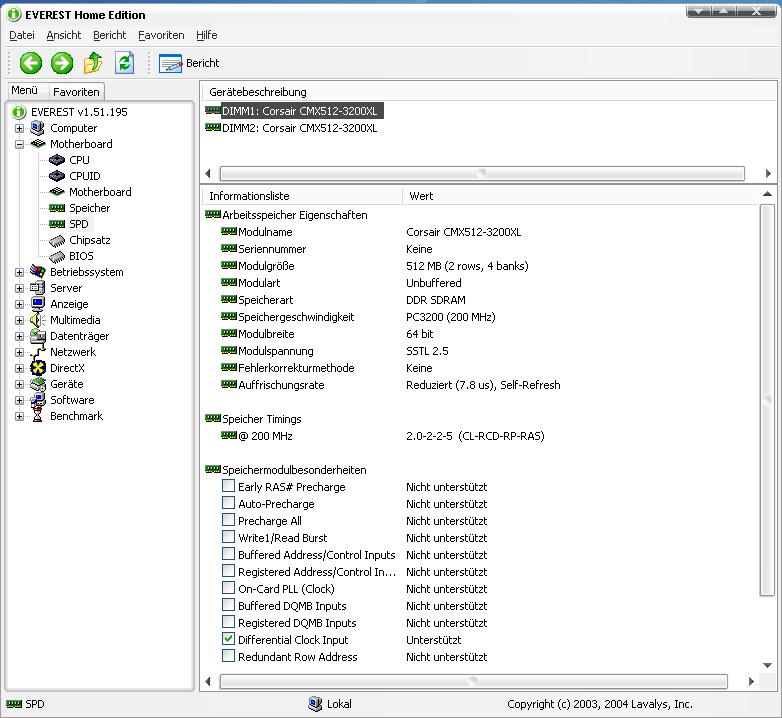Toggle Early RAS# Precharge checkbox

[228, 486]
